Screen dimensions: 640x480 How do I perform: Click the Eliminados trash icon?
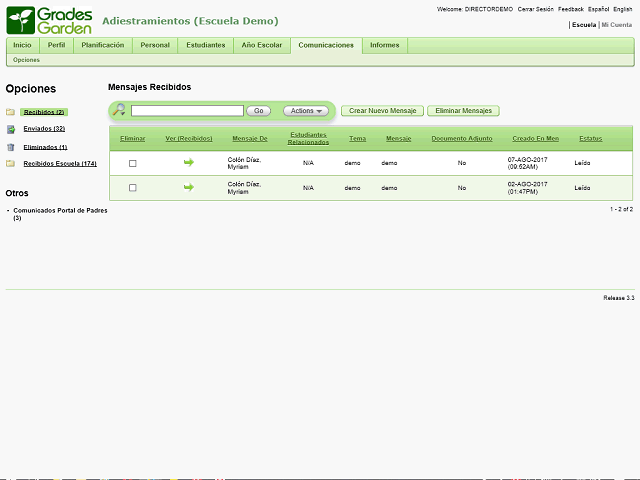pyautogui.click(x=10, y=147)
